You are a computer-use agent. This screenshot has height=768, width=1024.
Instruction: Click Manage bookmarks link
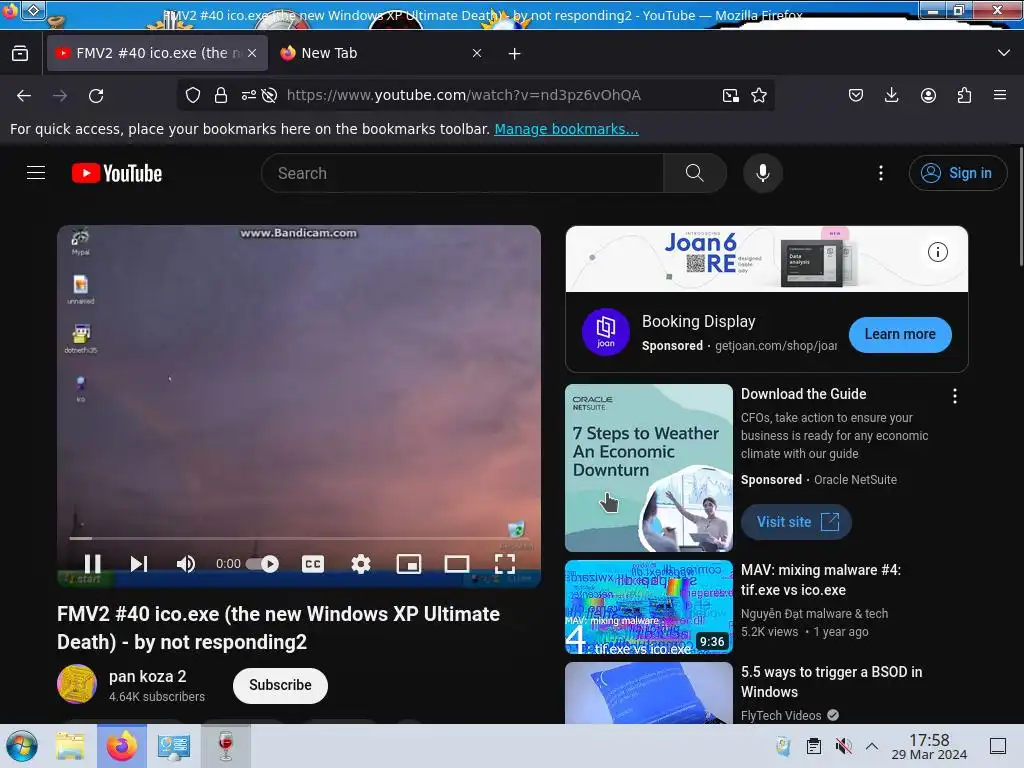coord(566,129)
